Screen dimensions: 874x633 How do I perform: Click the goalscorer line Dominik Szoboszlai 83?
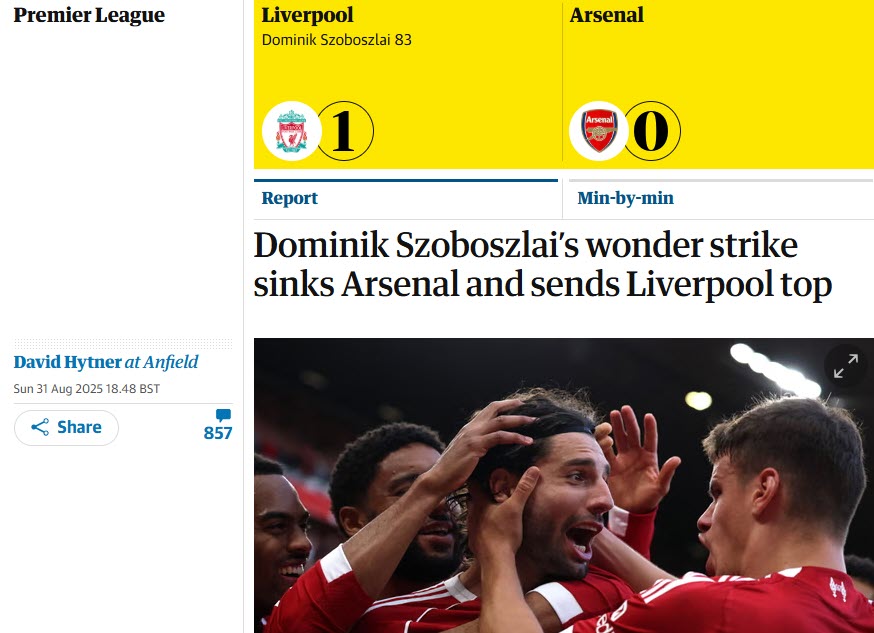tap(336, 40)
